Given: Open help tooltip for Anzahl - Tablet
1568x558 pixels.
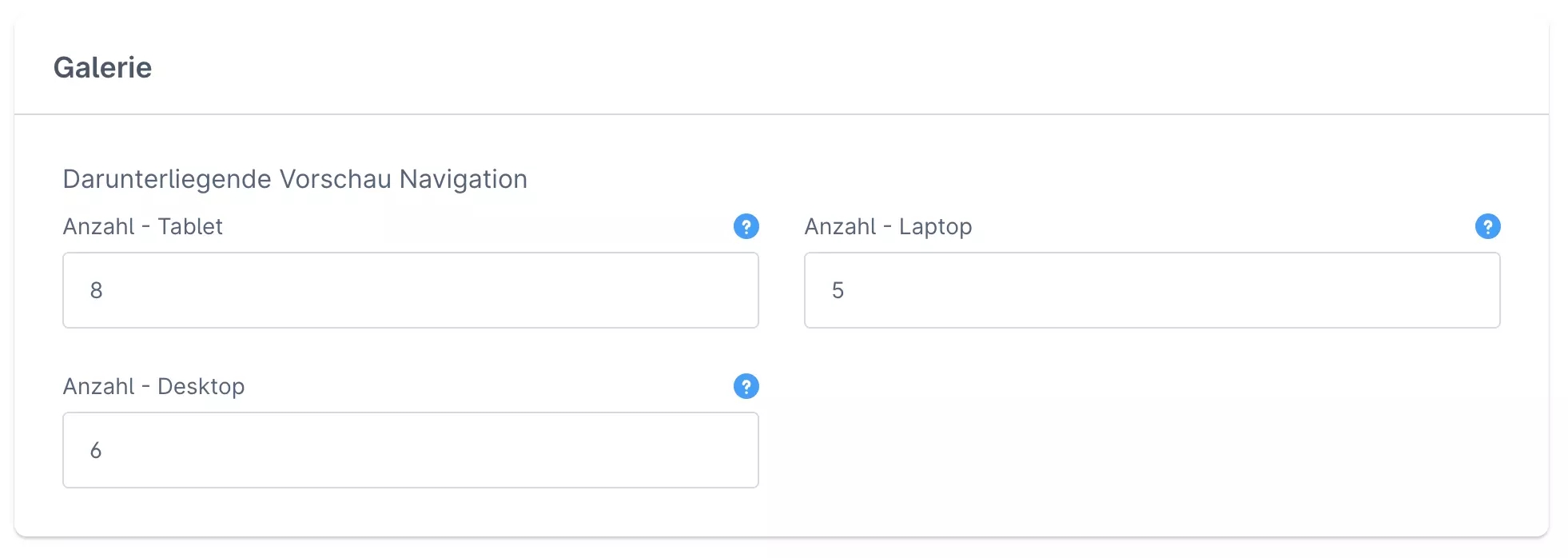Looking at the screenshot, I should click(x=746, y=227).
